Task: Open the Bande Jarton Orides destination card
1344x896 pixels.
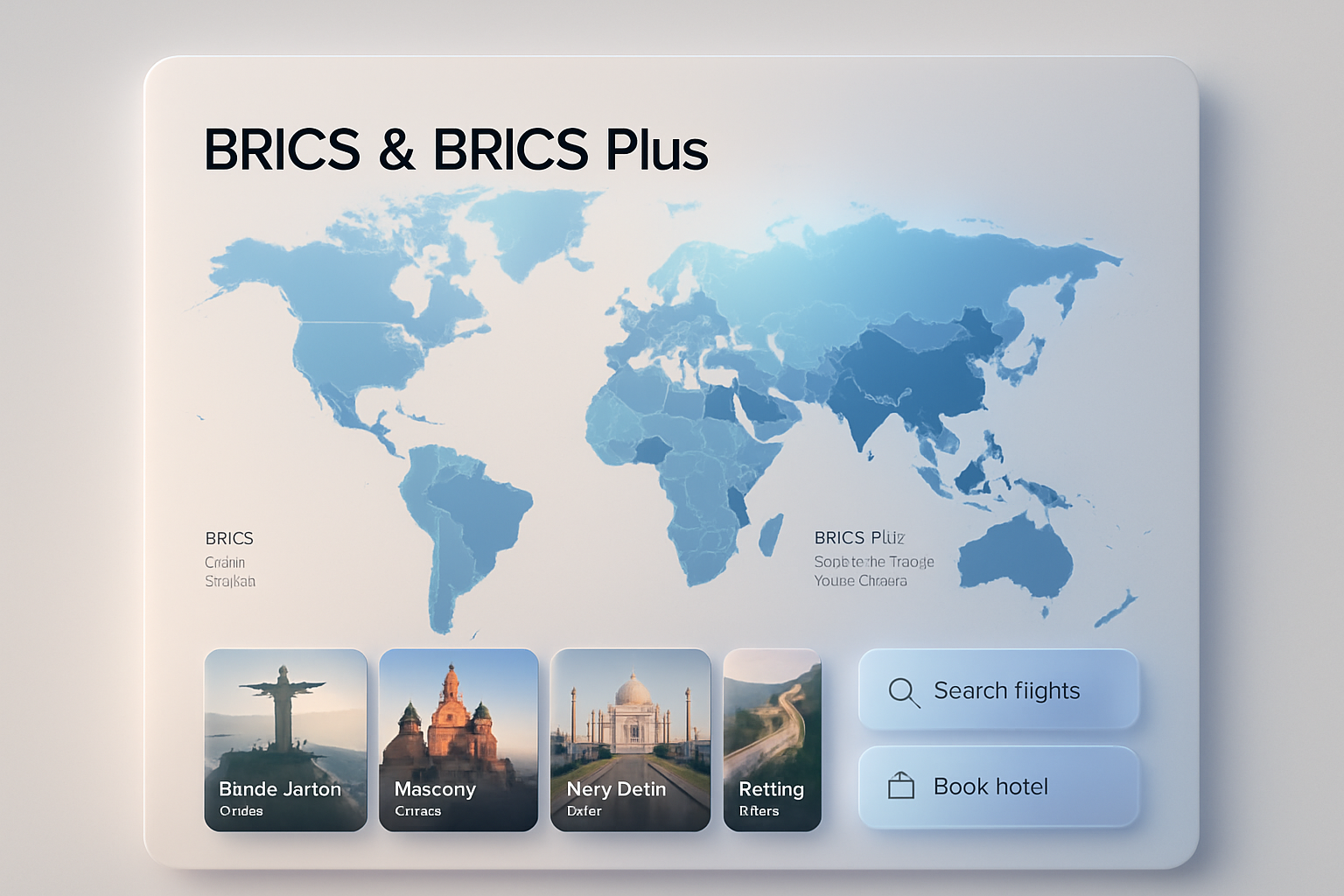Action: pyautogui.click(x=285, y=739)
